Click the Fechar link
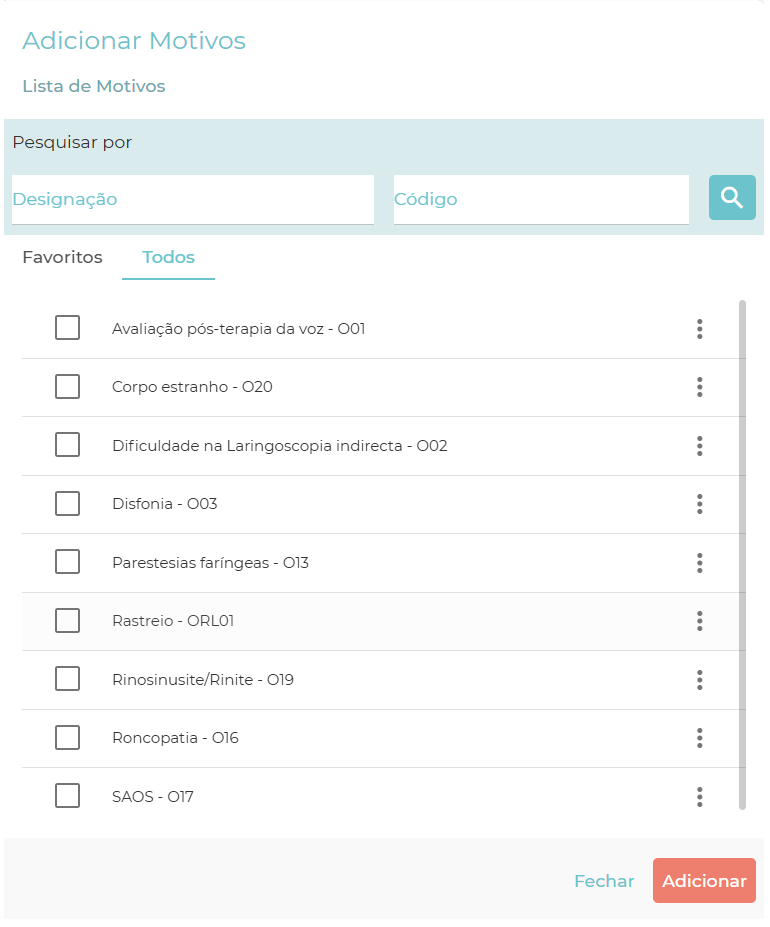Screen dimensions: 770x927 point(604,881)
